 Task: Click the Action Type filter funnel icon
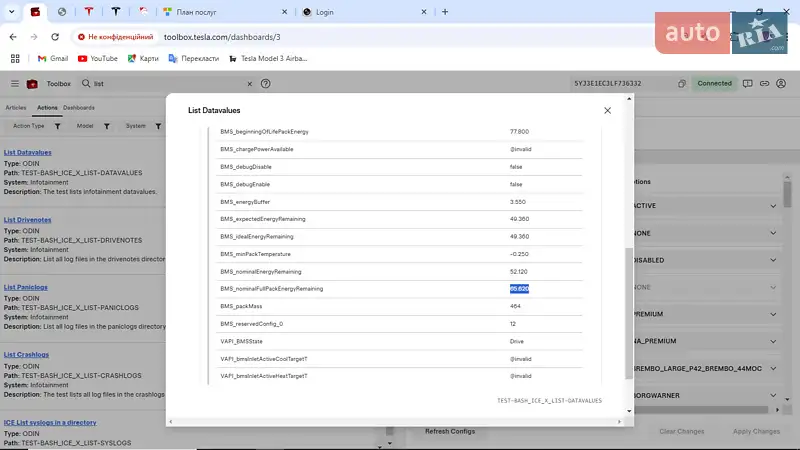tap(57, 127)
